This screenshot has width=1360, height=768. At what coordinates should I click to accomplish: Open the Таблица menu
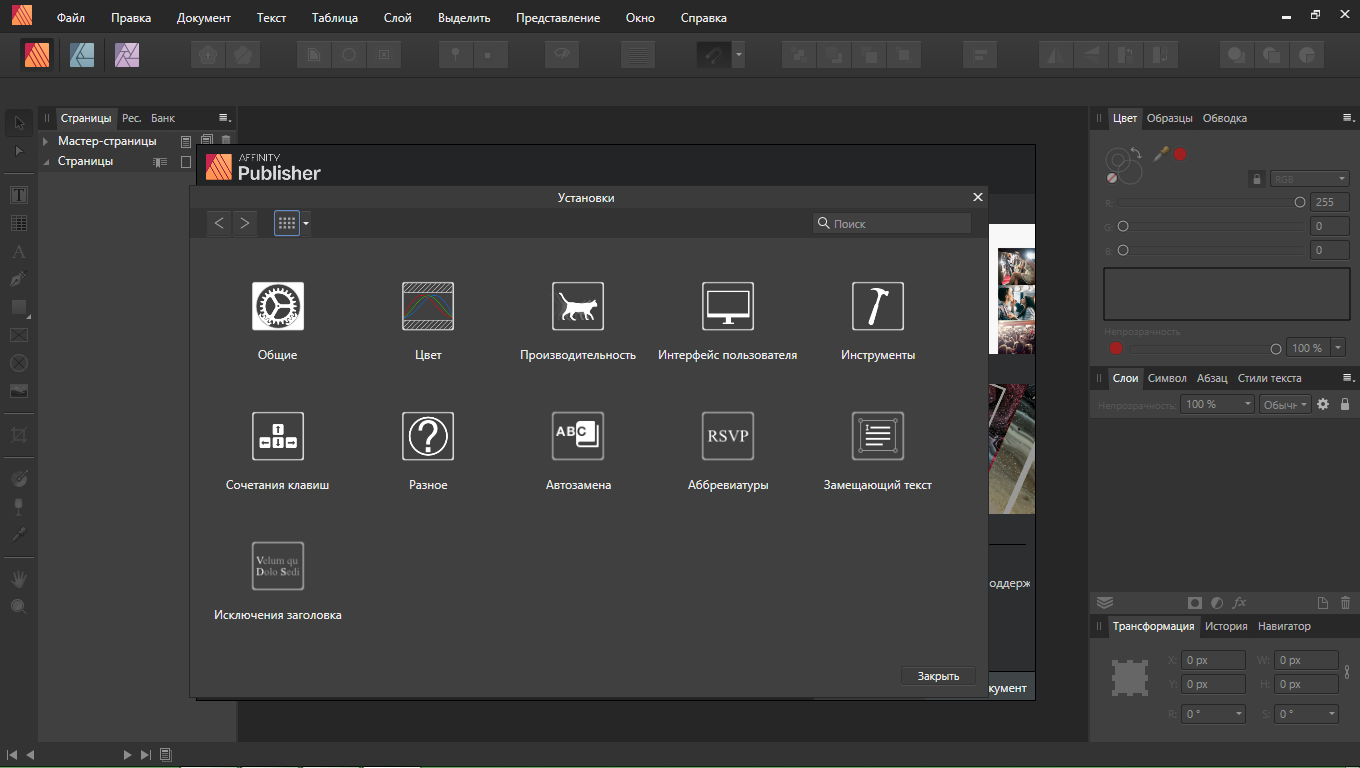[x=335, y=18]
